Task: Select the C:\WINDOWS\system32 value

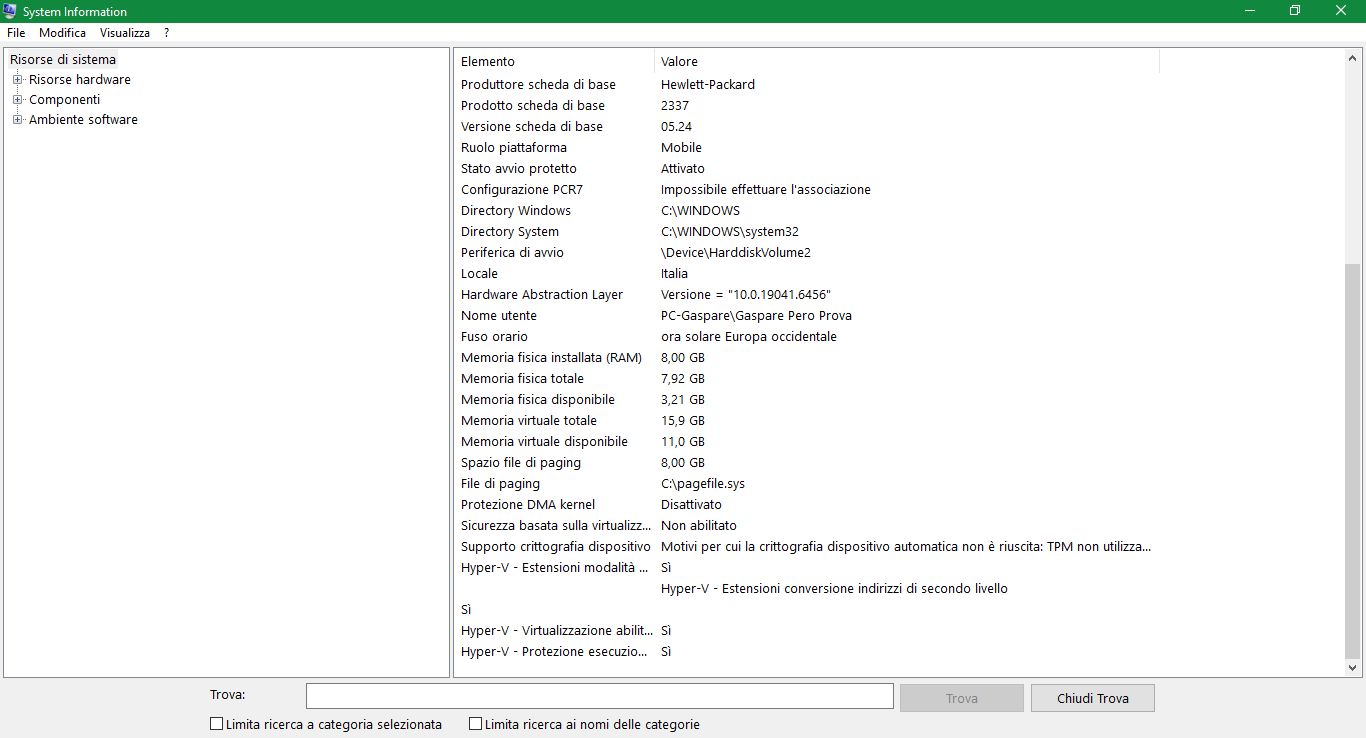Action: (730, 231)
